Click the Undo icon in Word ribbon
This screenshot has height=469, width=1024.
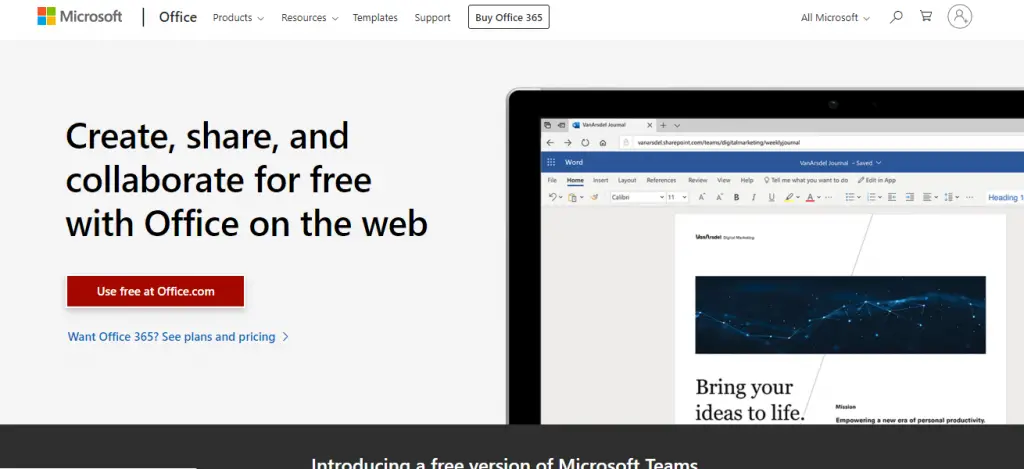click(x=552, y=197)
